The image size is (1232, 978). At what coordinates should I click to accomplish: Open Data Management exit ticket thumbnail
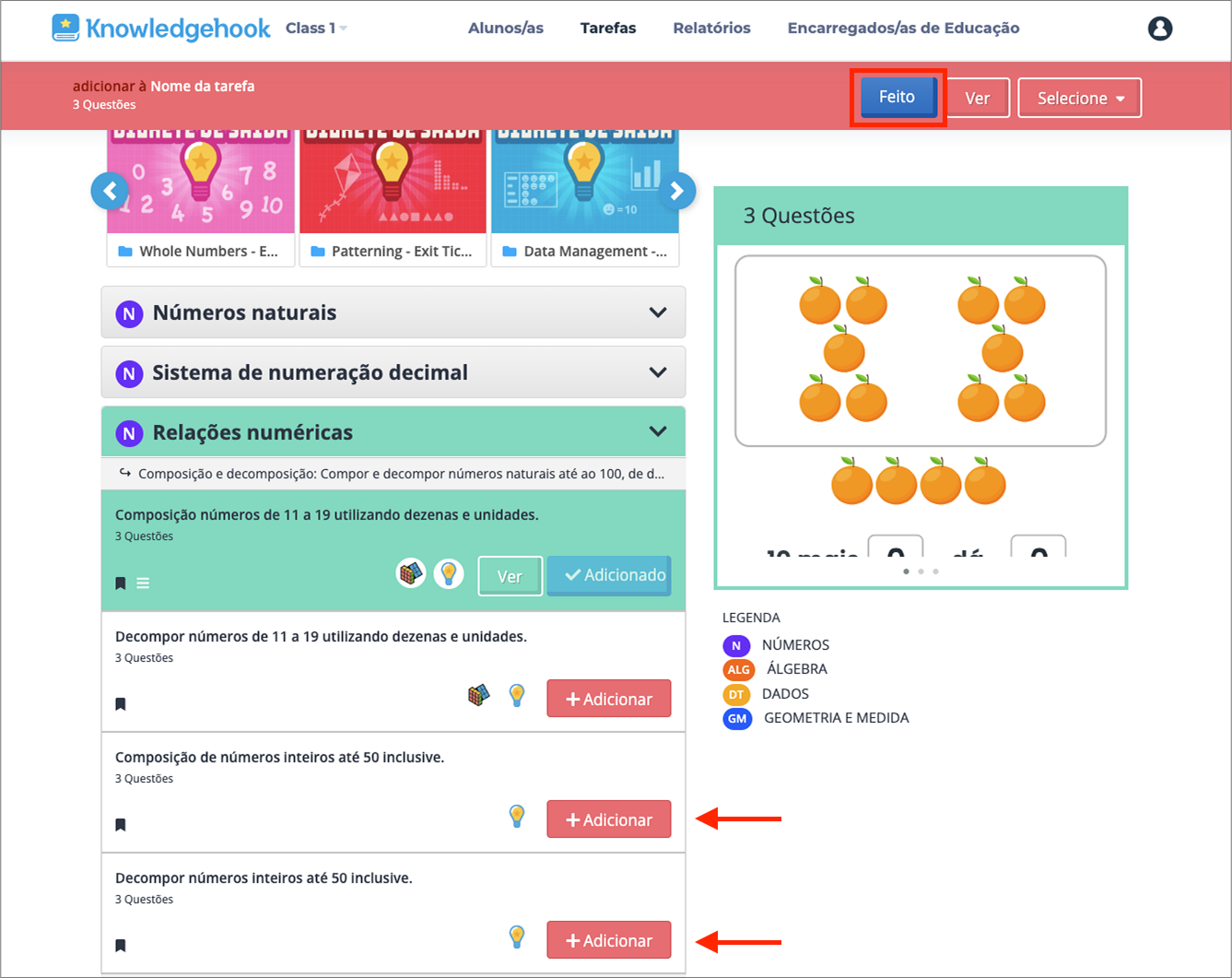pyautogui.click(x=585, y=197)
